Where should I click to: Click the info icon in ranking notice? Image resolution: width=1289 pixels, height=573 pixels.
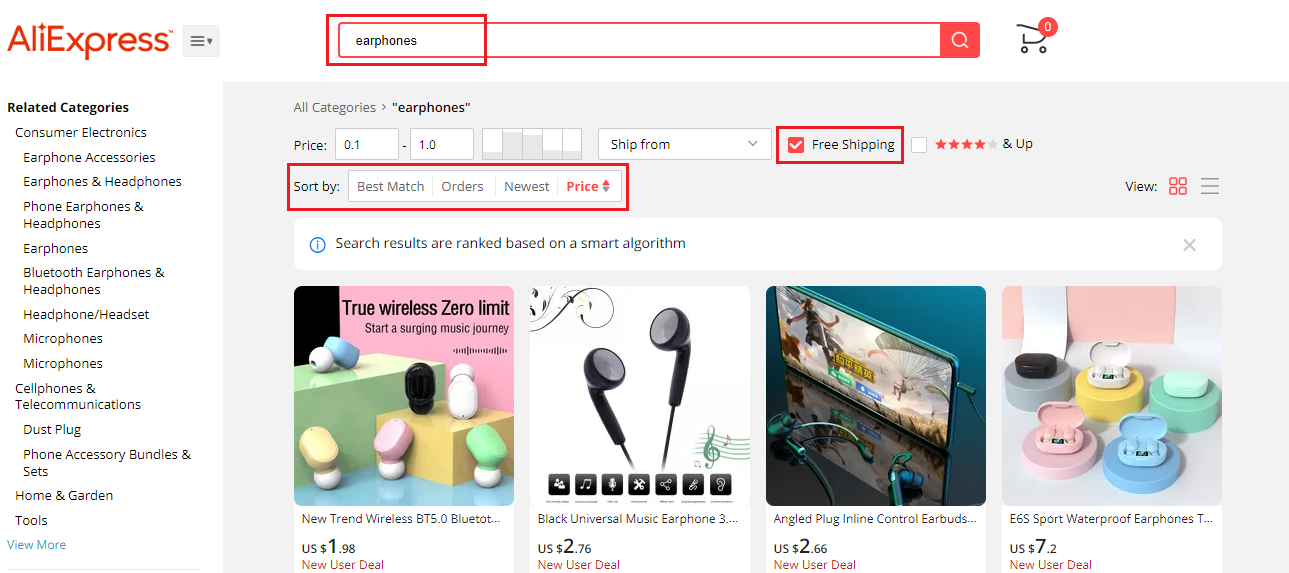click(318, 244)
